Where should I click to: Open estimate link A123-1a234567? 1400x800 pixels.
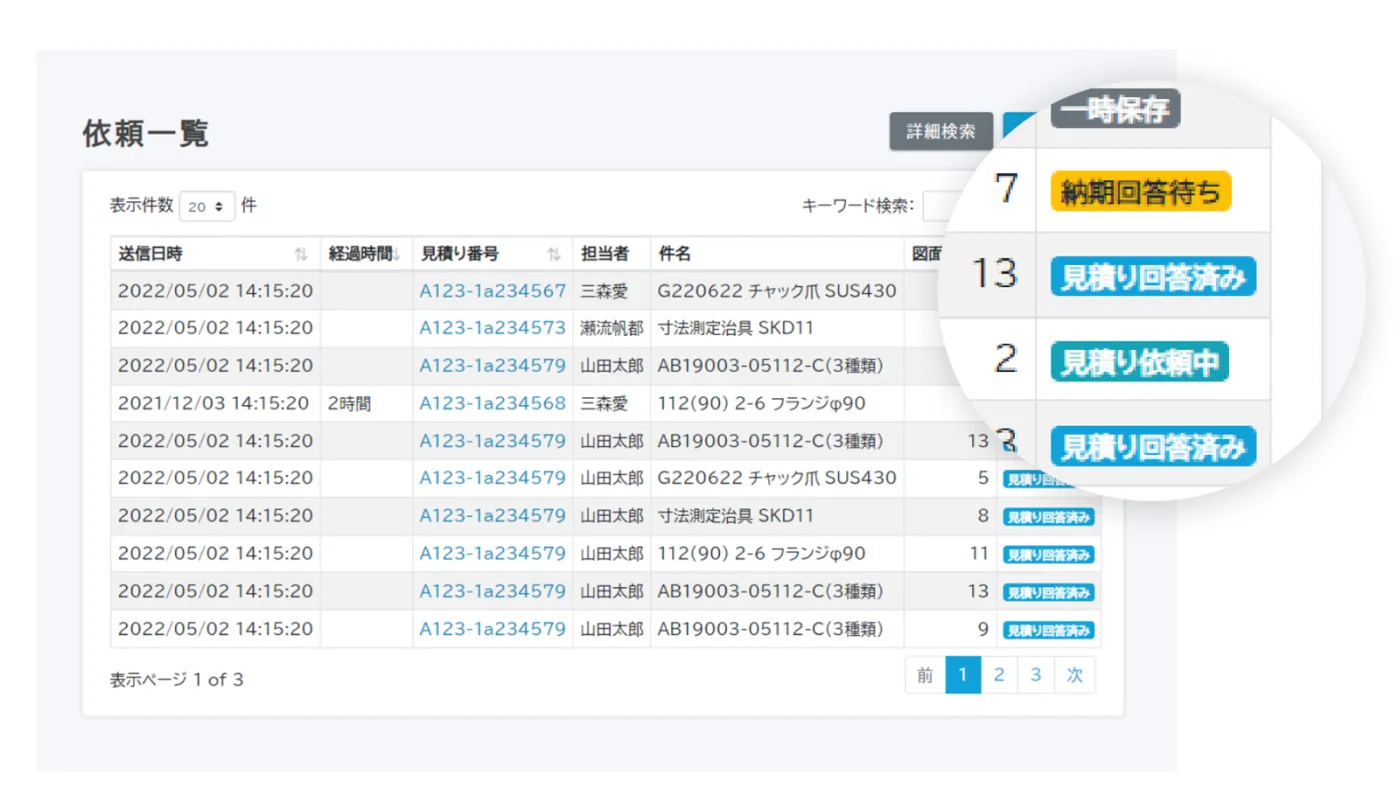click(492, 291)
